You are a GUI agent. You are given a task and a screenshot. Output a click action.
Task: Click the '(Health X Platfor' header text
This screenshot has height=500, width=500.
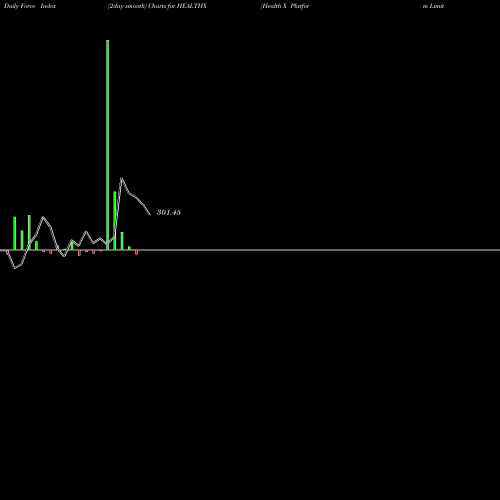coord(285,6)
